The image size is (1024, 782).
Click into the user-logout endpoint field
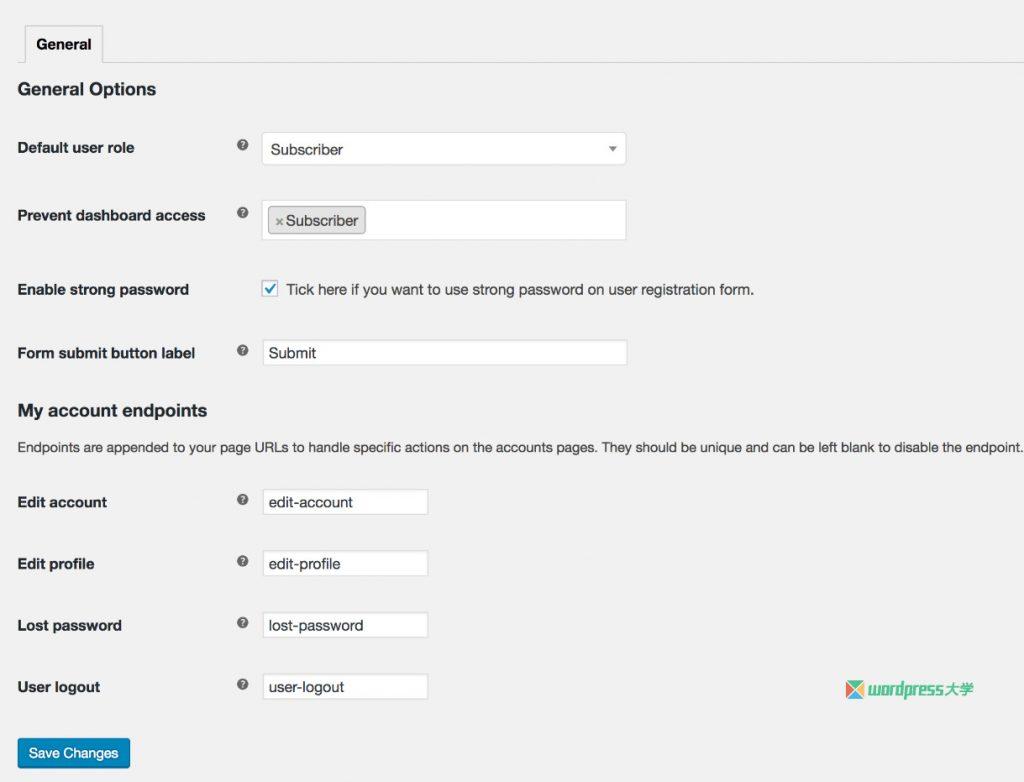[x=344, y=687]
